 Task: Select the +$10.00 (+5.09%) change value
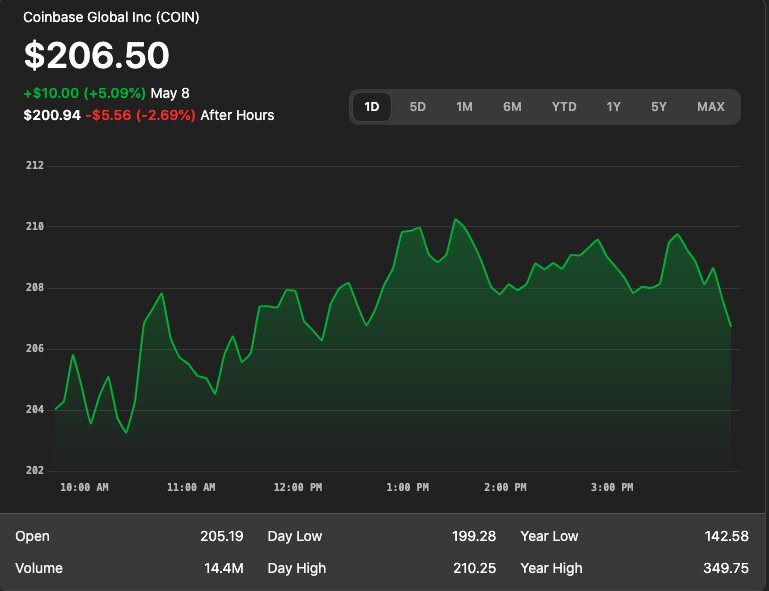(x=85, y=93)
